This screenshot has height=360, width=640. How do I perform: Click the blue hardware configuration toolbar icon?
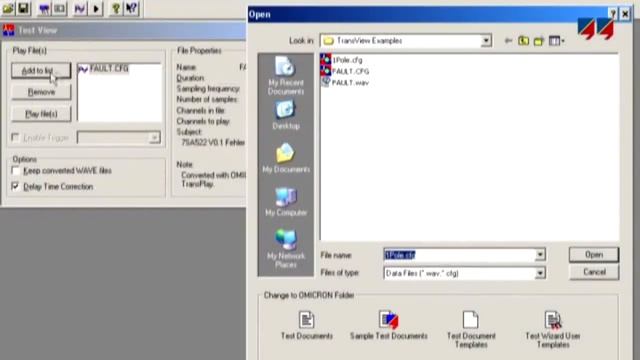click(x=44, y=9)
